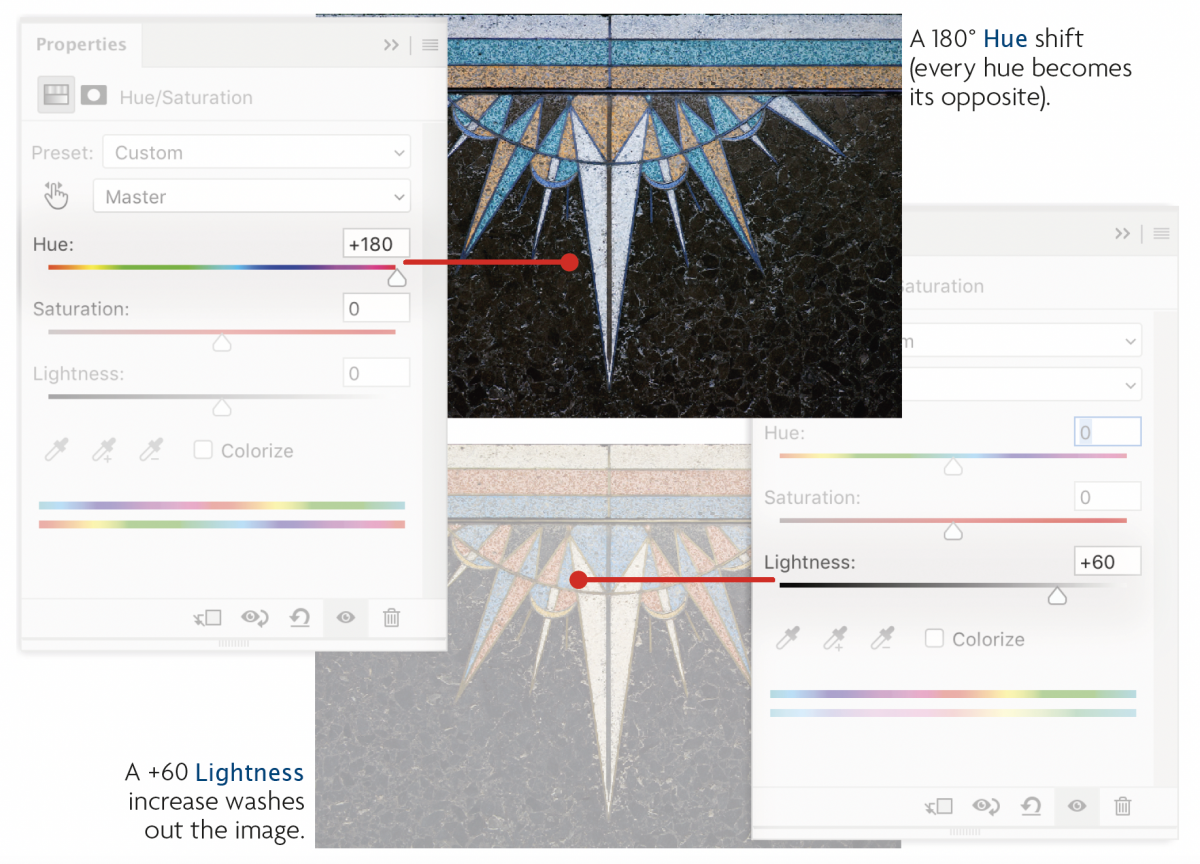Collapse the left panel with double chevrons
1200x864 pixels.
(x=391, y=45)
